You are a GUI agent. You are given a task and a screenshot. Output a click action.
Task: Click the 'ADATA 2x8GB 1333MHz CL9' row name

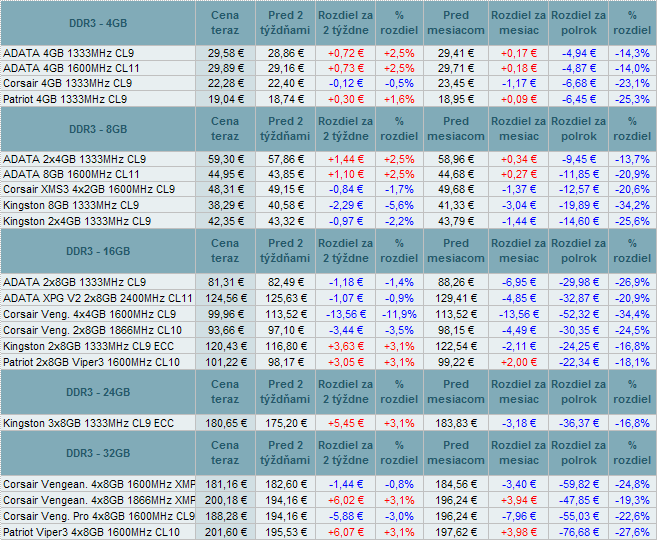75,282
